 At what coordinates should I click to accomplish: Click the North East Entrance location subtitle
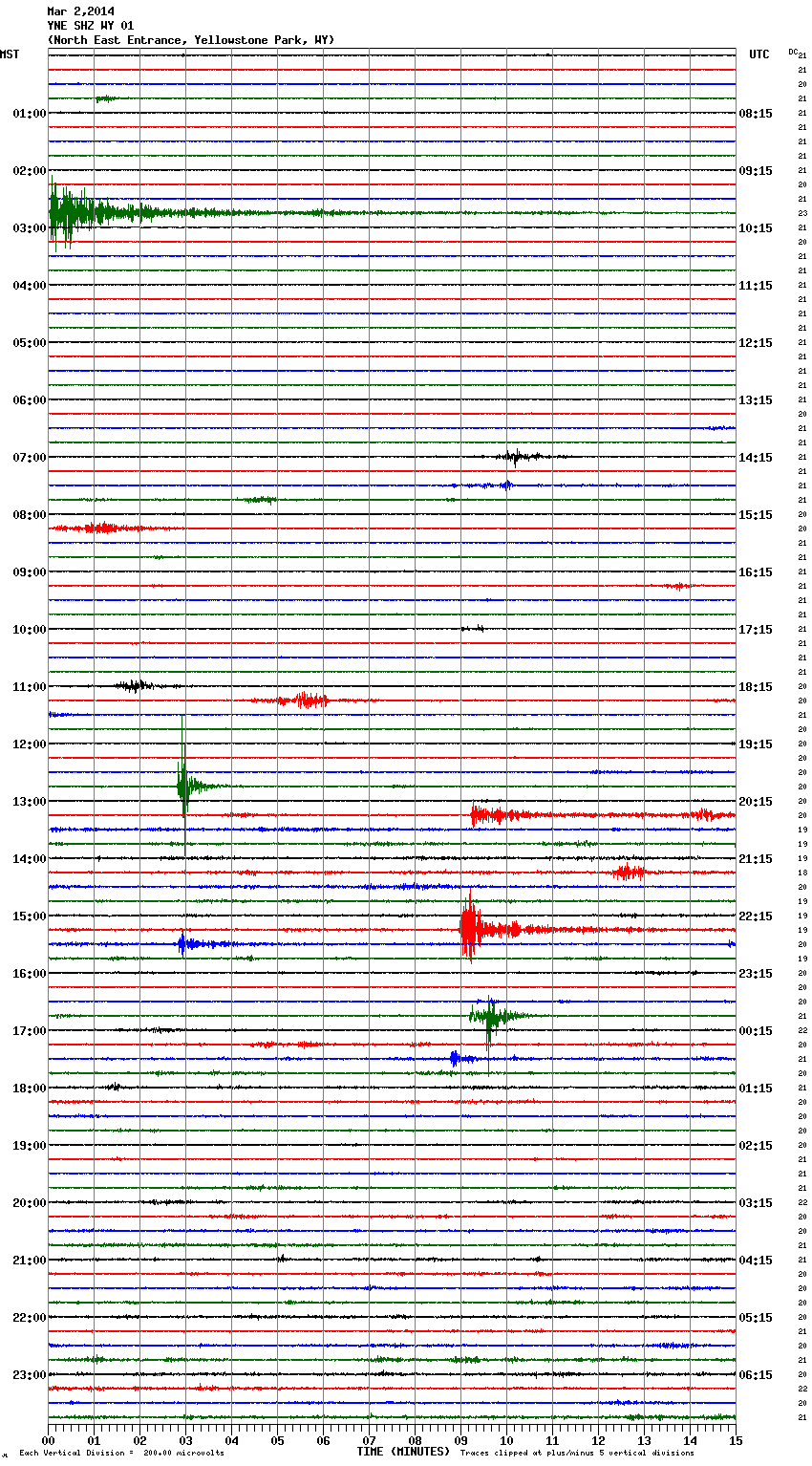[x=191, y=40]
